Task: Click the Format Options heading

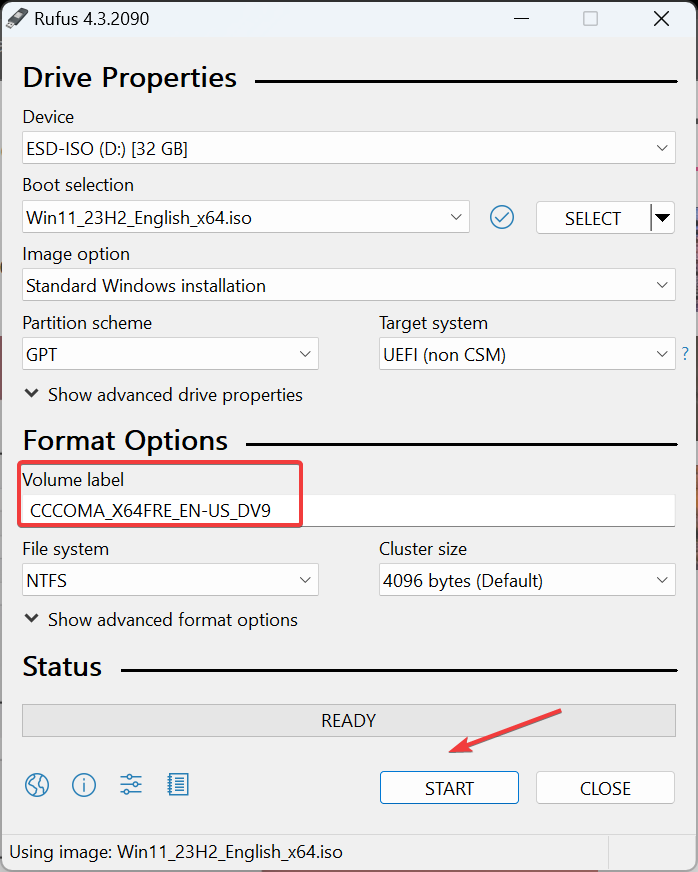Action: (x=125, y=441)
